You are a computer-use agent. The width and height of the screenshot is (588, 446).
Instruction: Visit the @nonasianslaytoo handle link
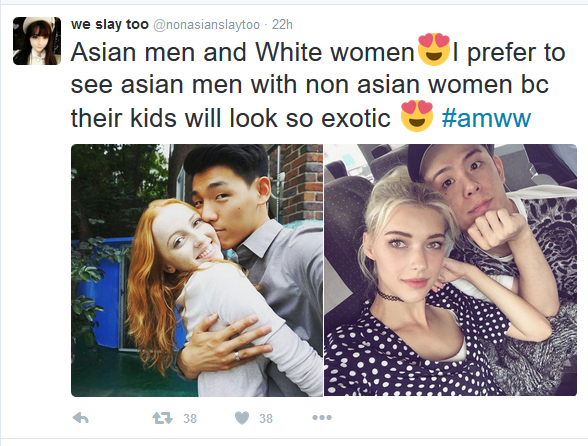click(206, 25)
